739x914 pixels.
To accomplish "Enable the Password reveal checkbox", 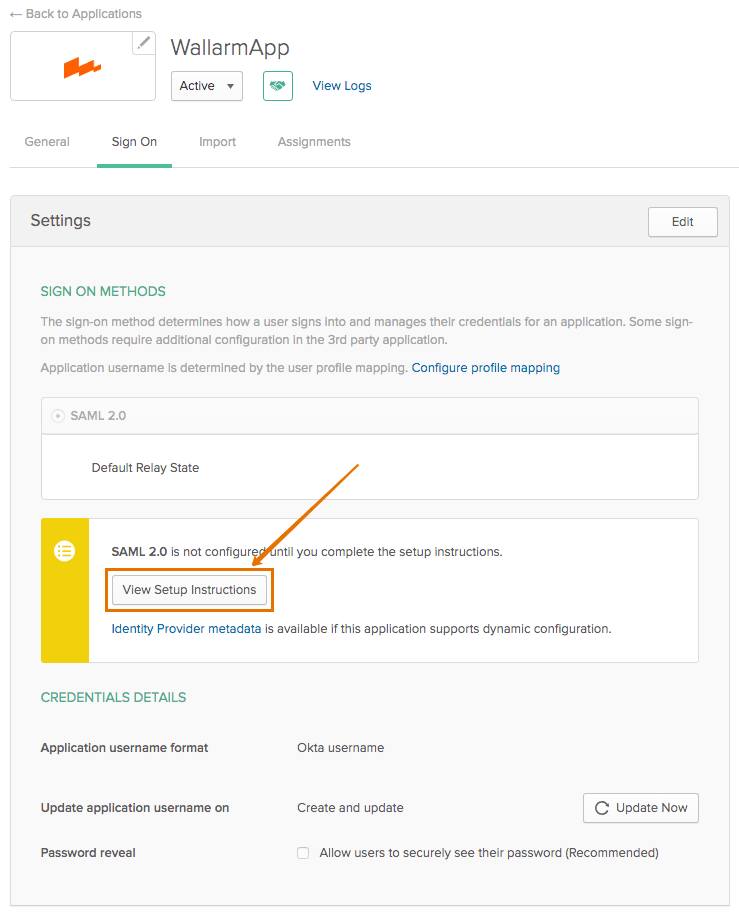I will point(303,853).
